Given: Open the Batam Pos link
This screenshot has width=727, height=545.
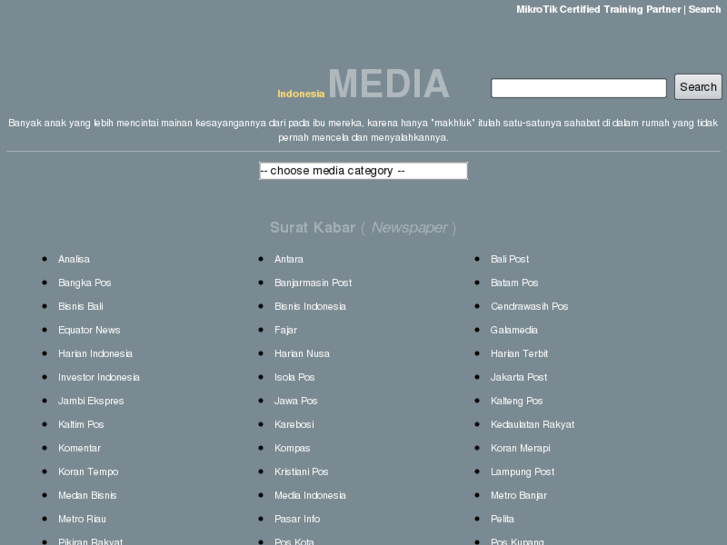Looking at the screenshot, I should click(x=514, y=283).
